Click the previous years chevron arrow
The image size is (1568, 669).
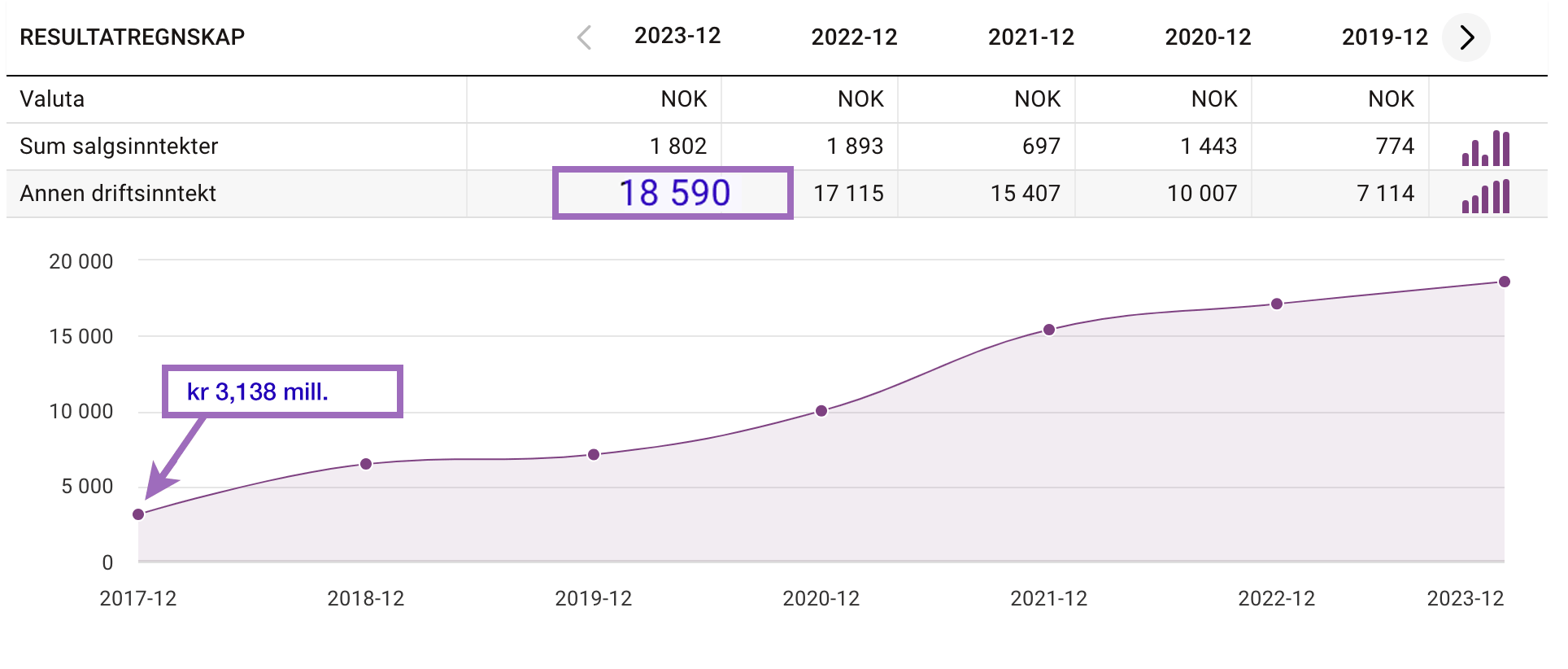584,37
